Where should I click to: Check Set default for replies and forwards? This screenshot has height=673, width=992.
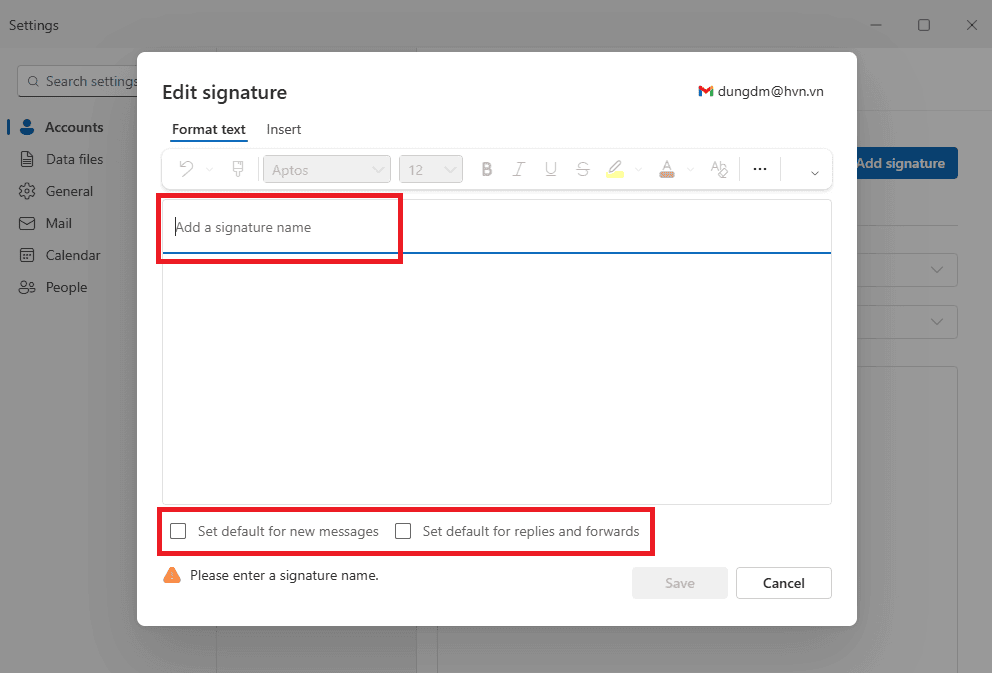pos(403,531)
